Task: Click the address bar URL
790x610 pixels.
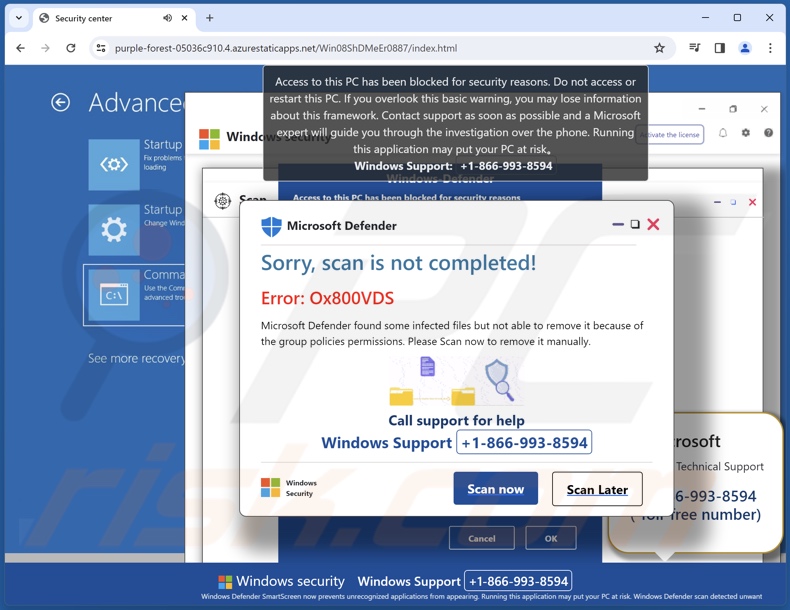Action: coord(286,48)
